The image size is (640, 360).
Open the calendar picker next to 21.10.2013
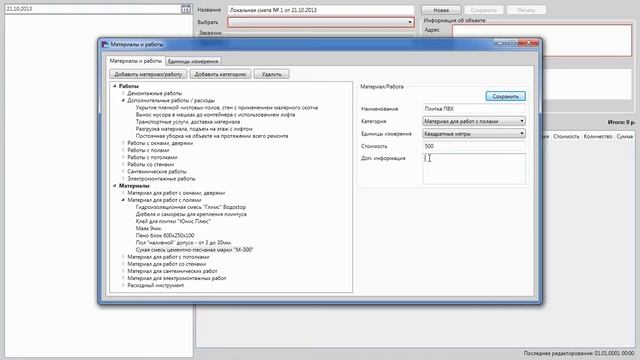186,9
